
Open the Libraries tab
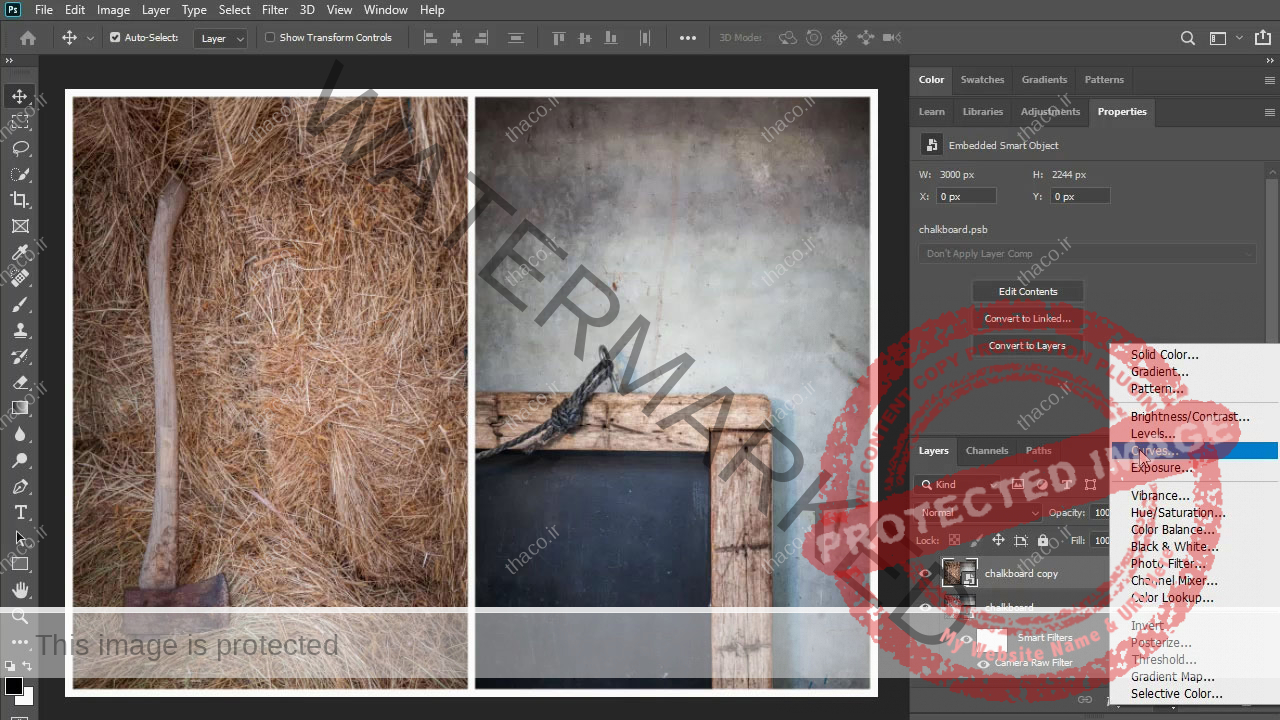coord(983,112)
